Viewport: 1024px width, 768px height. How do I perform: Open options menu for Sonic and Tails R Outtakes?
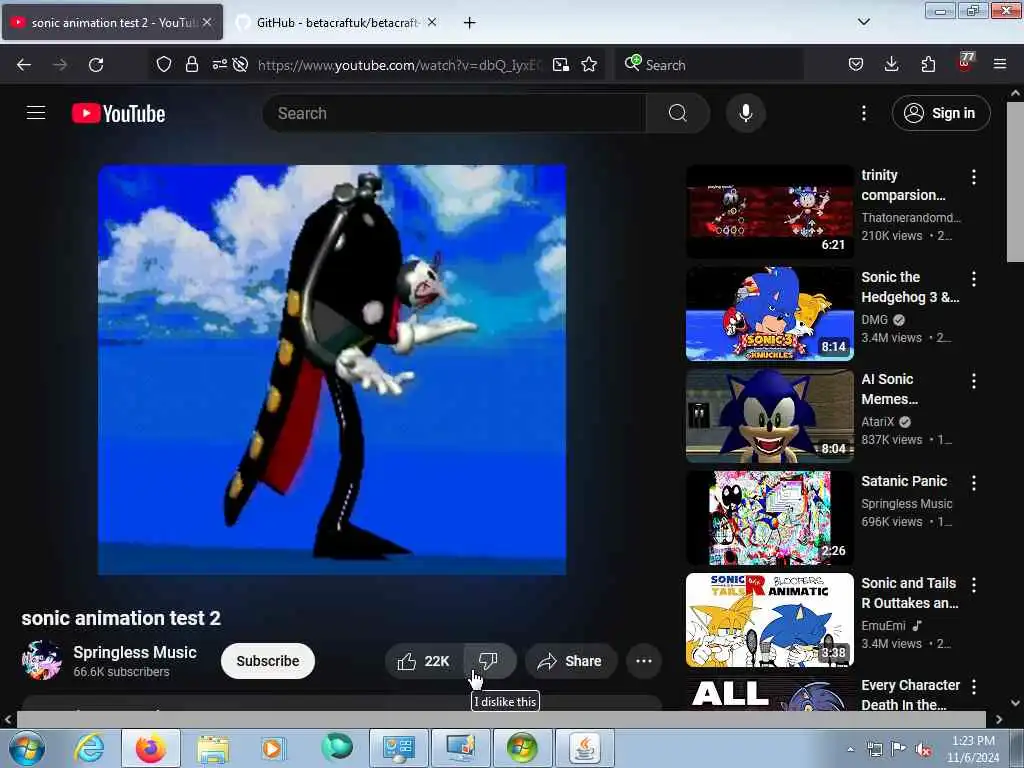coord(974,585)
